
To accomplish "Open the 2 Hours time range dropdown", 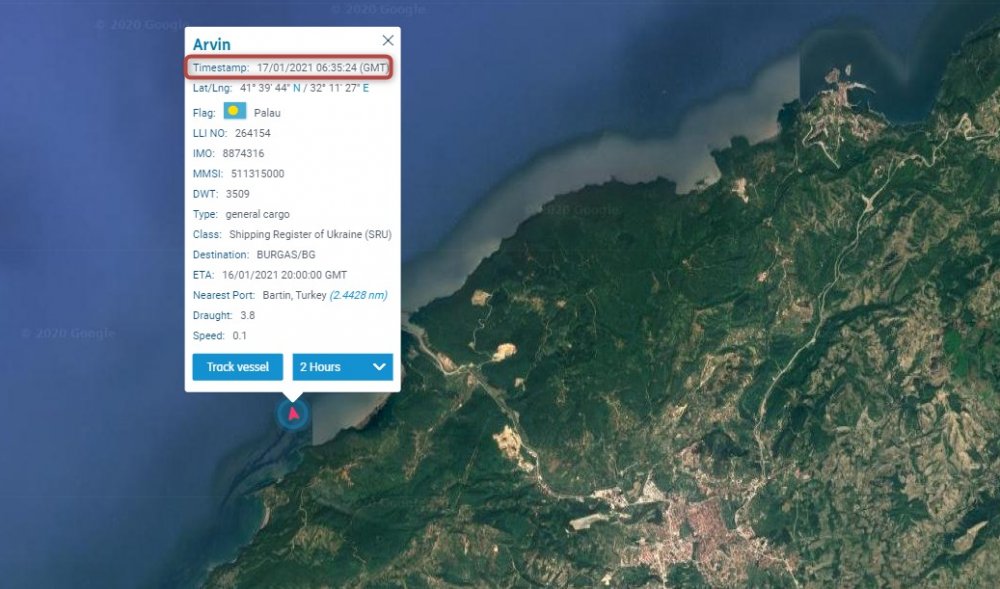I will point(342,367).
